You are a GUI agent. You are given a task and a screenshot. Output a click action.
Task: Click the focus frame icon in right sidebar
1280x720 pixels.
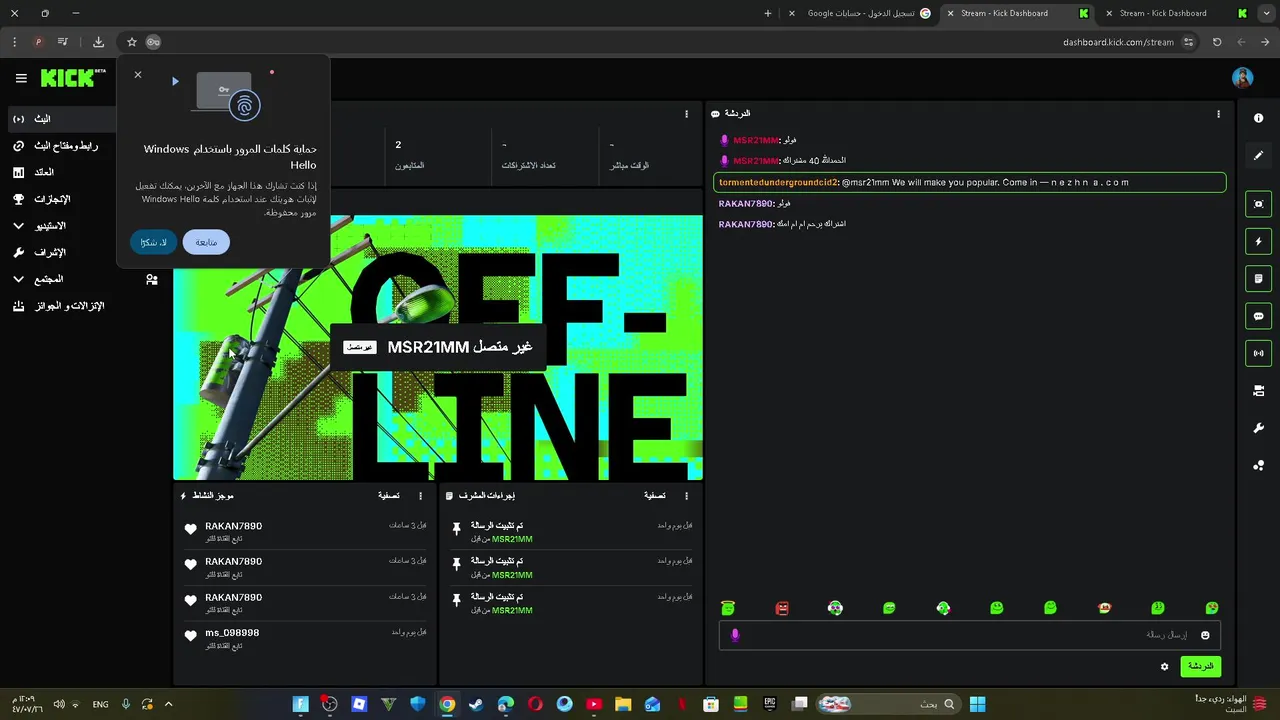coord(1258,204)
